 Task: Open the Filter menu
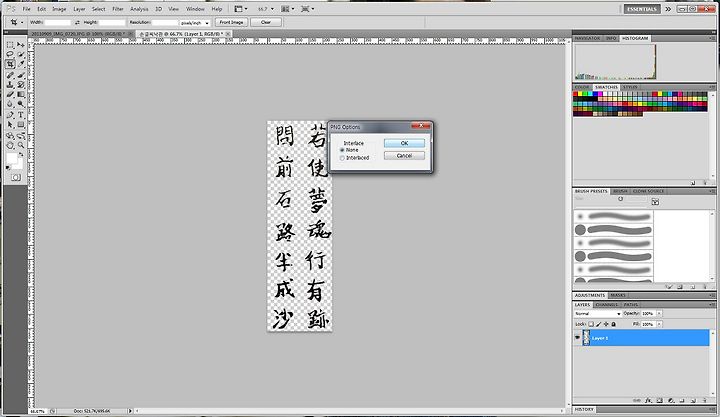pos(118,9)
